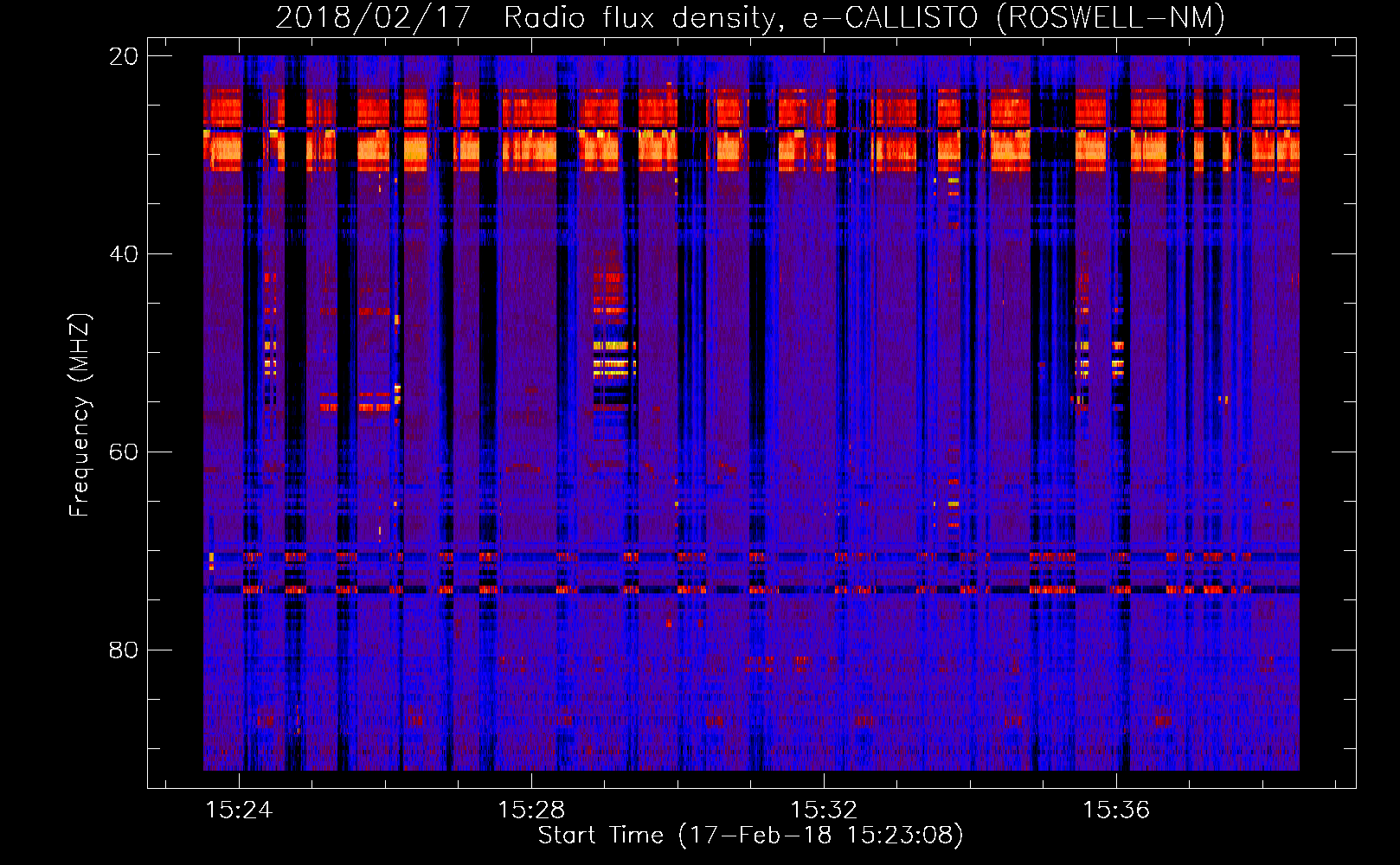1400x865 pixels.
Task: Click the 80 MHz frequency tick label
Action: click(124, 650)
